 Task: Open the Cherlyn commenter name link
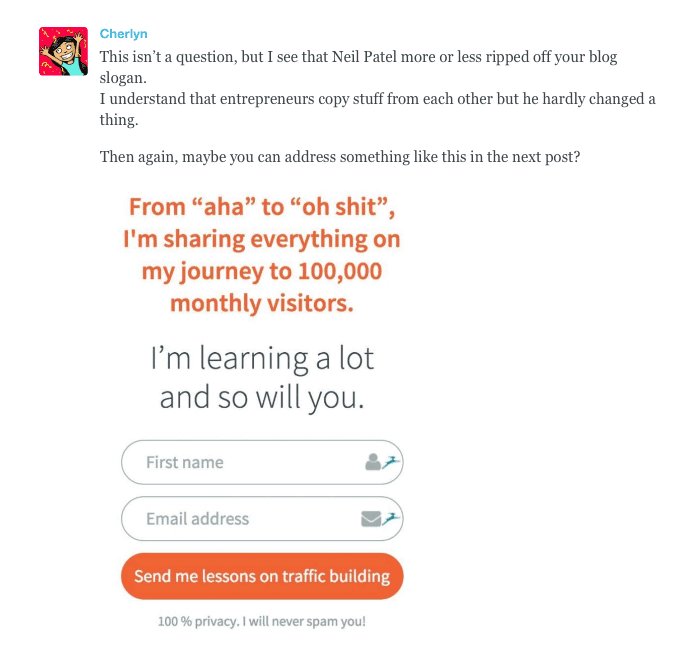click(124, 34)
